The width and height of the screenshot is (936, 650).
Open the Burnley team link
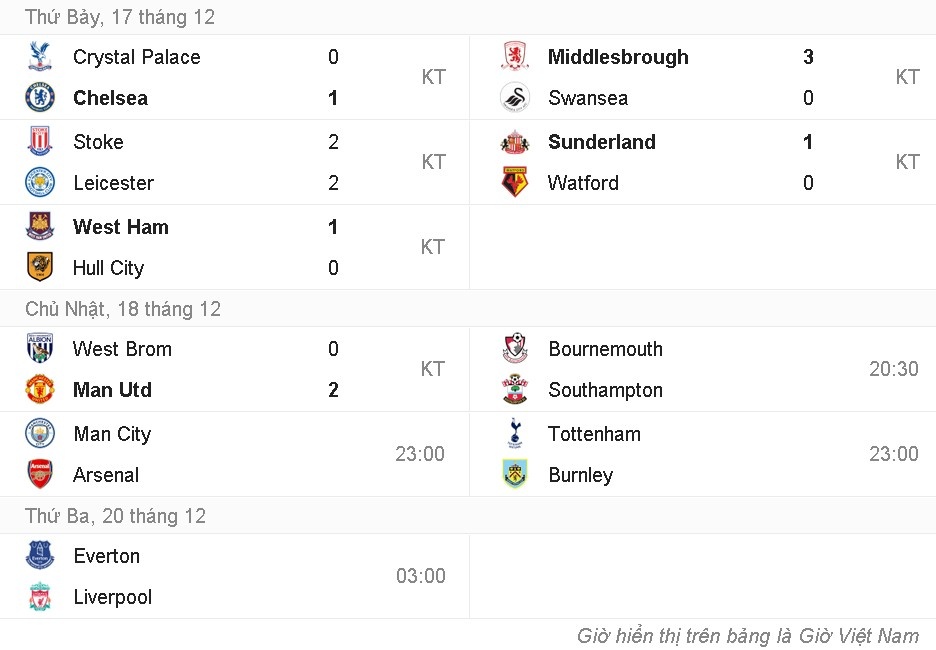coord(580,475)
